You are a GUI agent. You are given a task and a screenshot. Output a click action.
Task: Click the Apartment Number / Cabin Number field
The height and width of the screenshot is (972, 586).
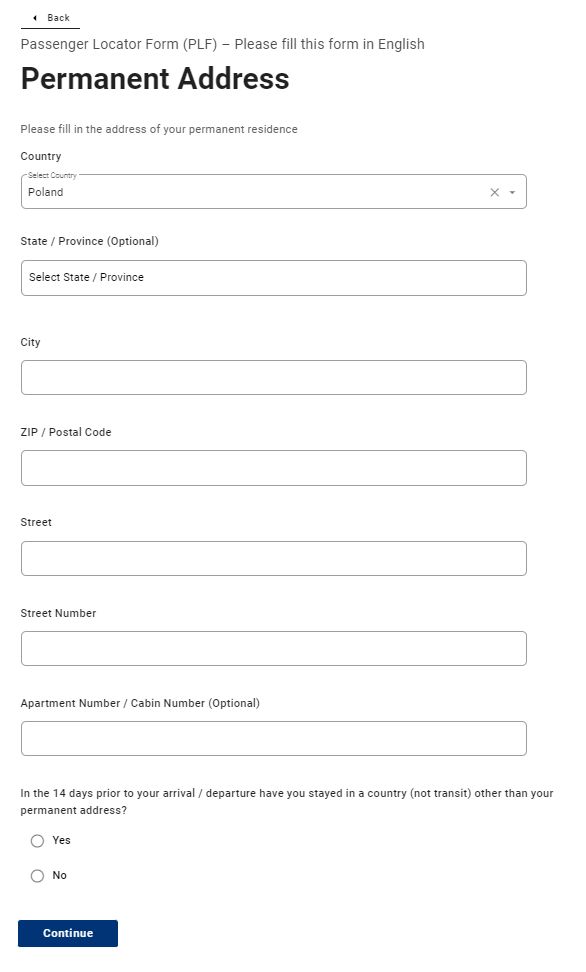point(273,738)
